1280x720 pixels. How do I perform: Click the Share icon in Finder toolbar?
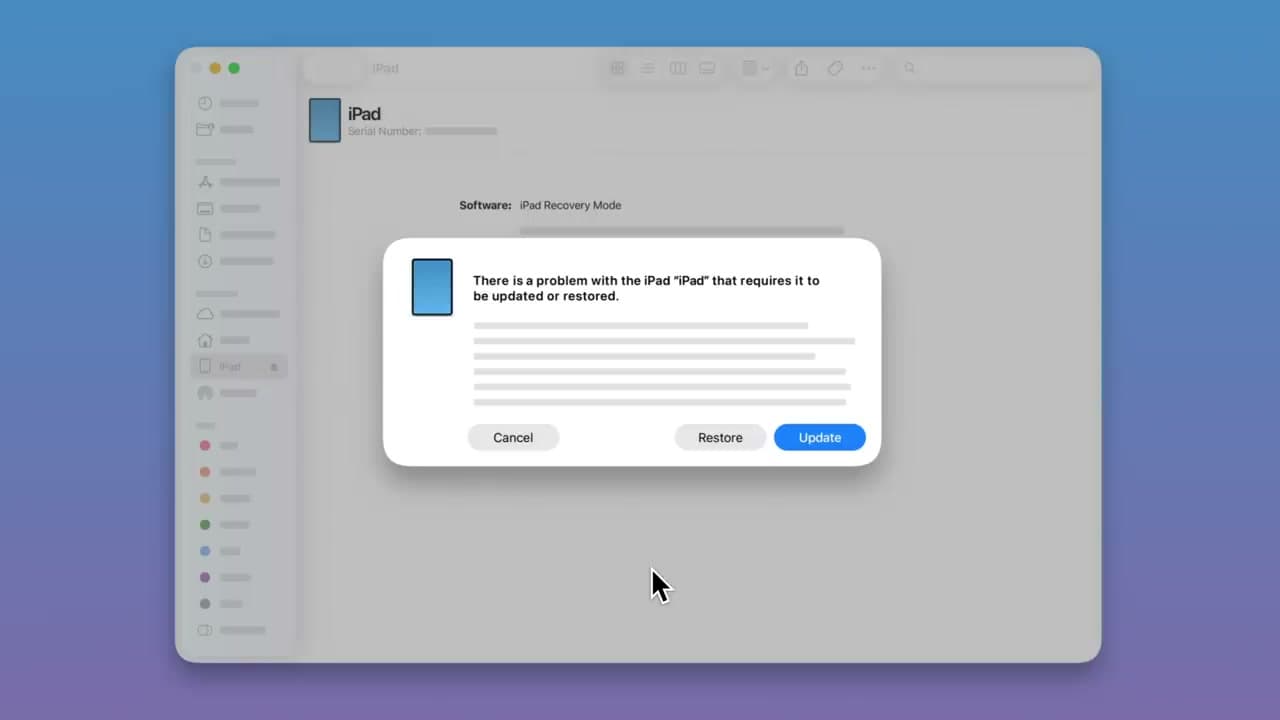801,68
